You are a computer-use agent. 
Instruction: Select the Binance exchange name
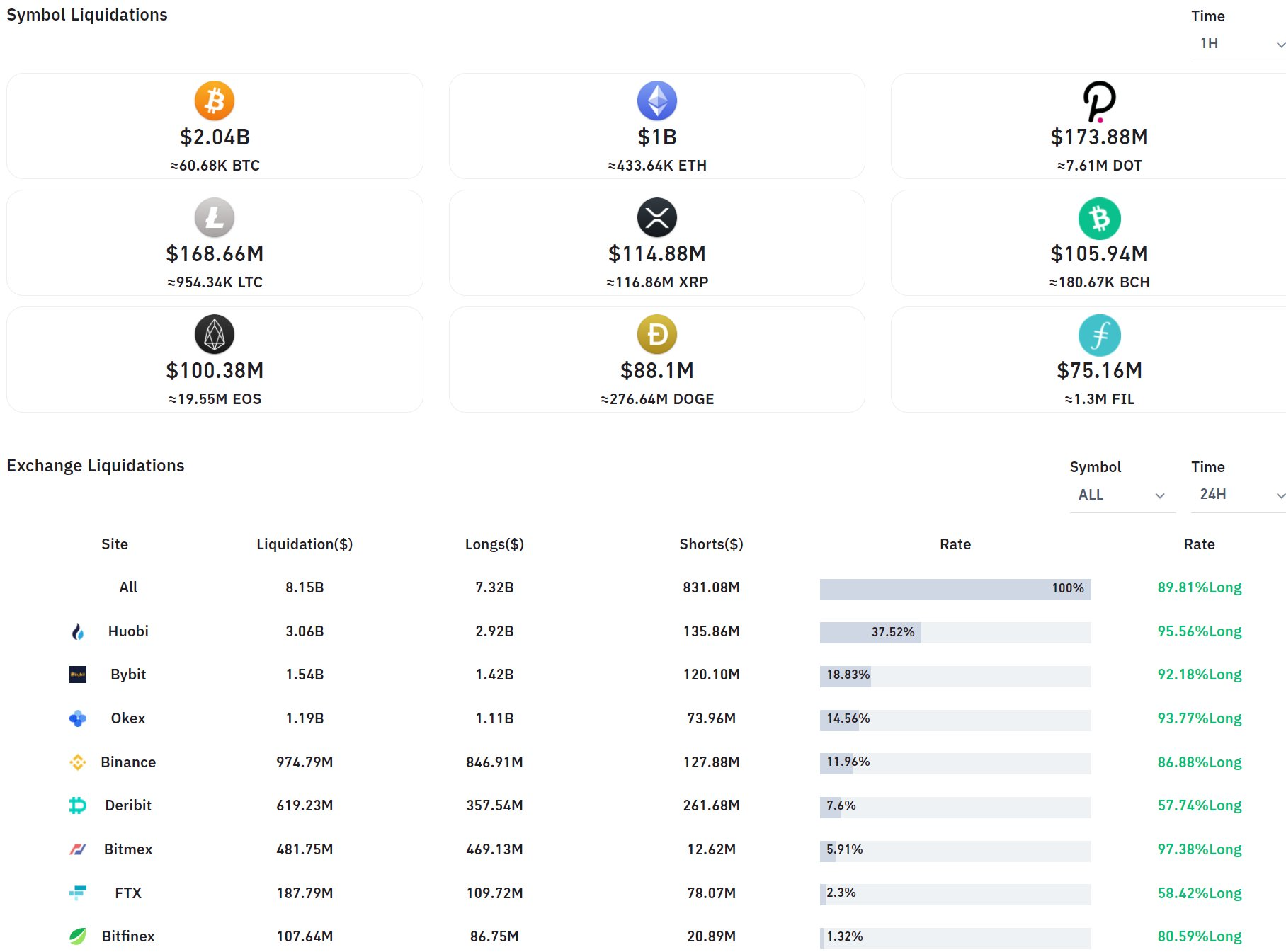pos(128,762)
